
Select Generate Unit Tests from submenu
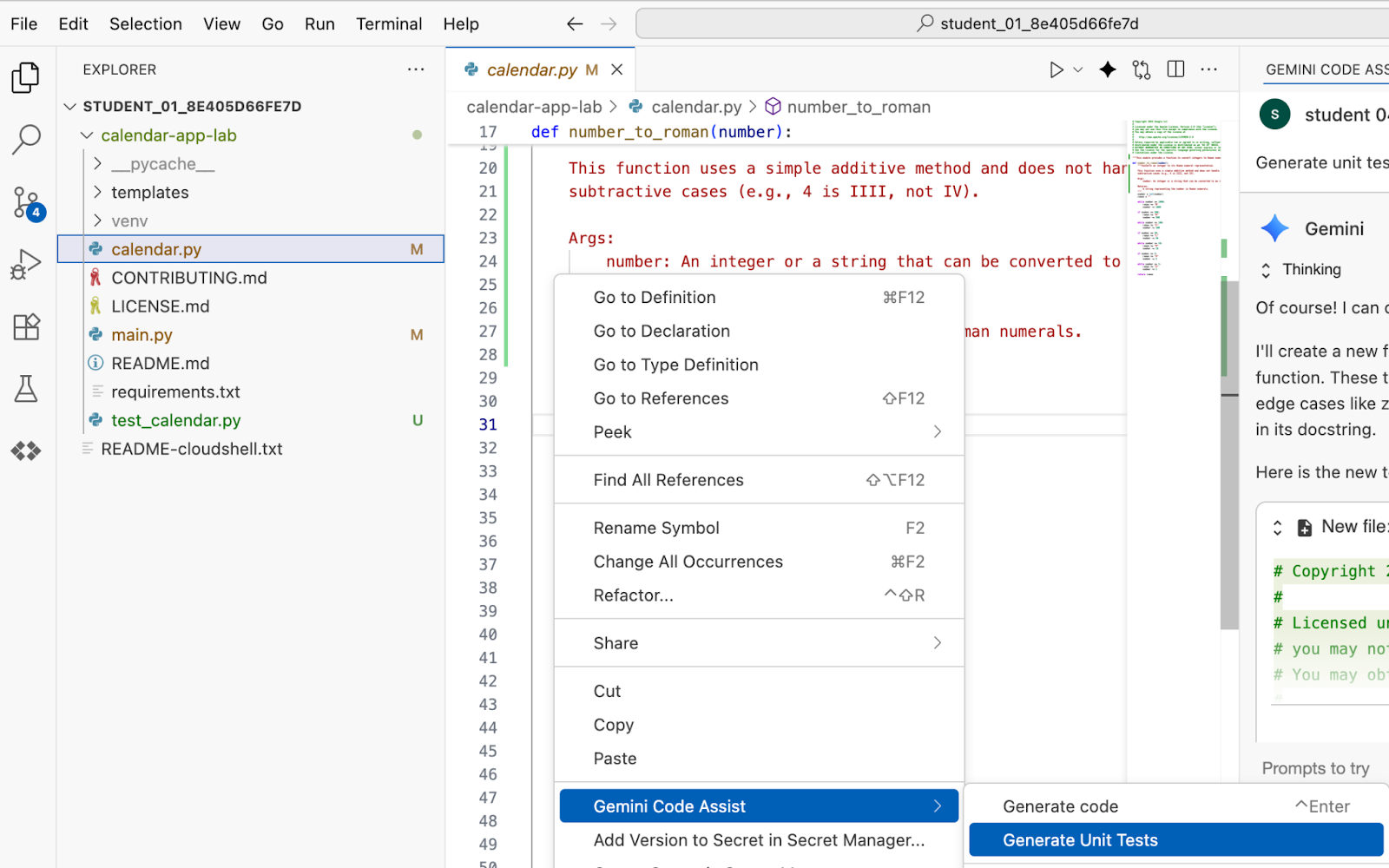[1080, 840]
